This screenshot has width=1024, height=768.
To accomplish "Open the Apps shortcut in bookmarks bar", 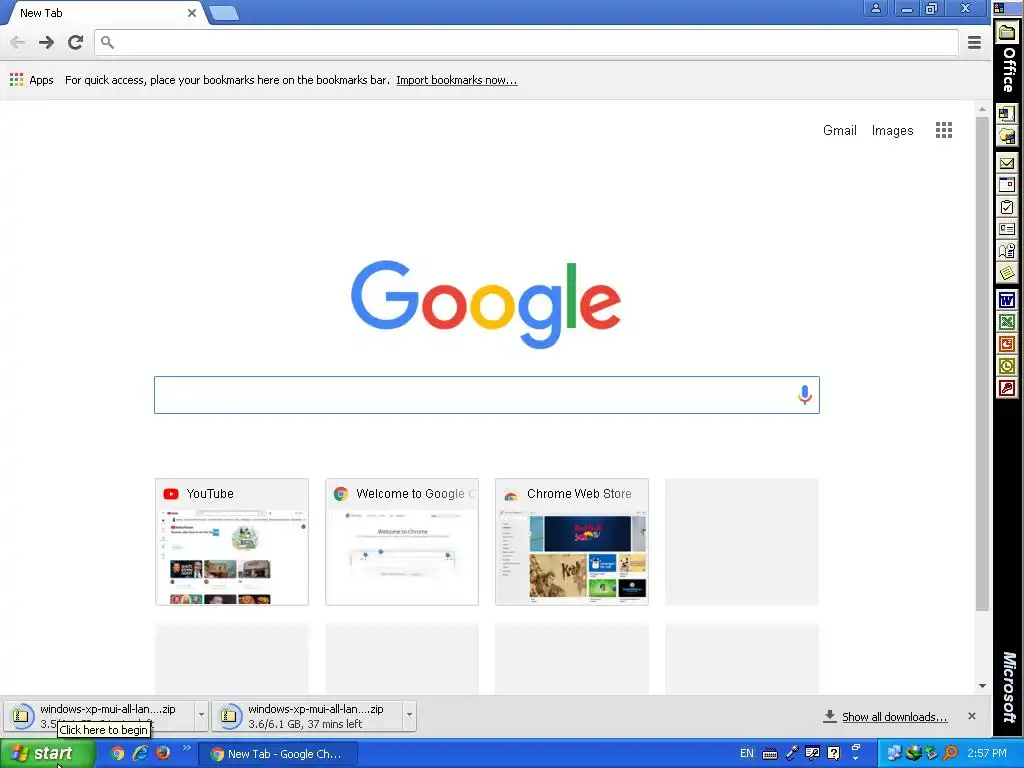I will point(32,80).
